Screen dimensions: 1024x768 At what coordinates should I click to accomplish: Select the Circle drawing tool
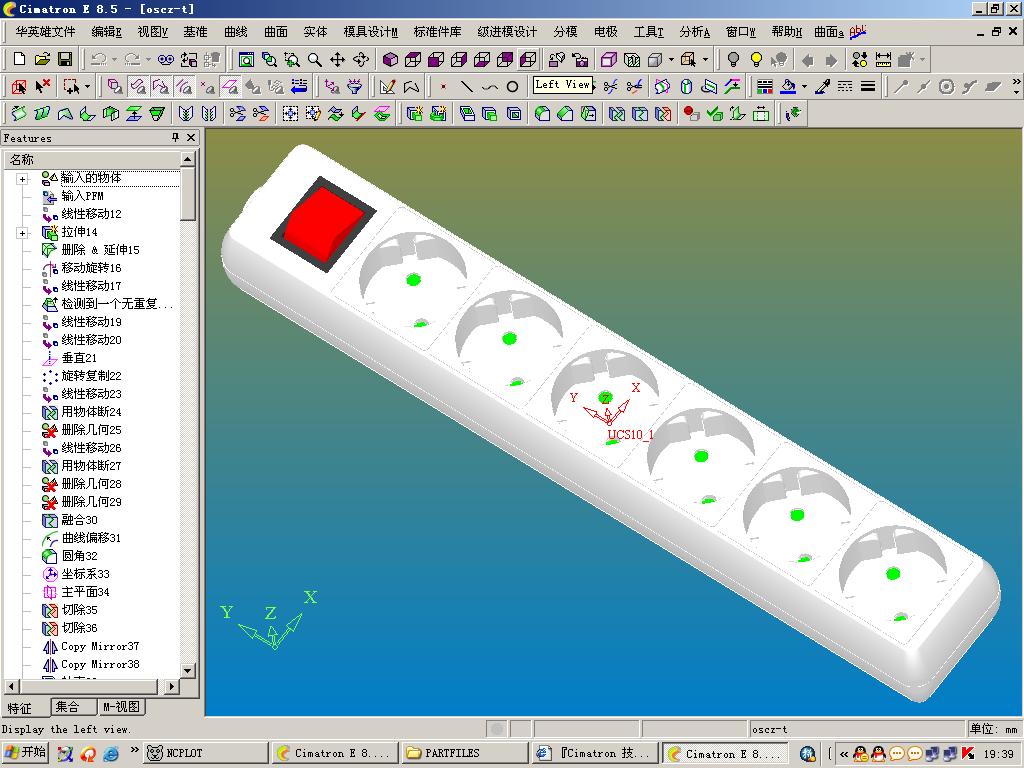[x=513, y=86]
